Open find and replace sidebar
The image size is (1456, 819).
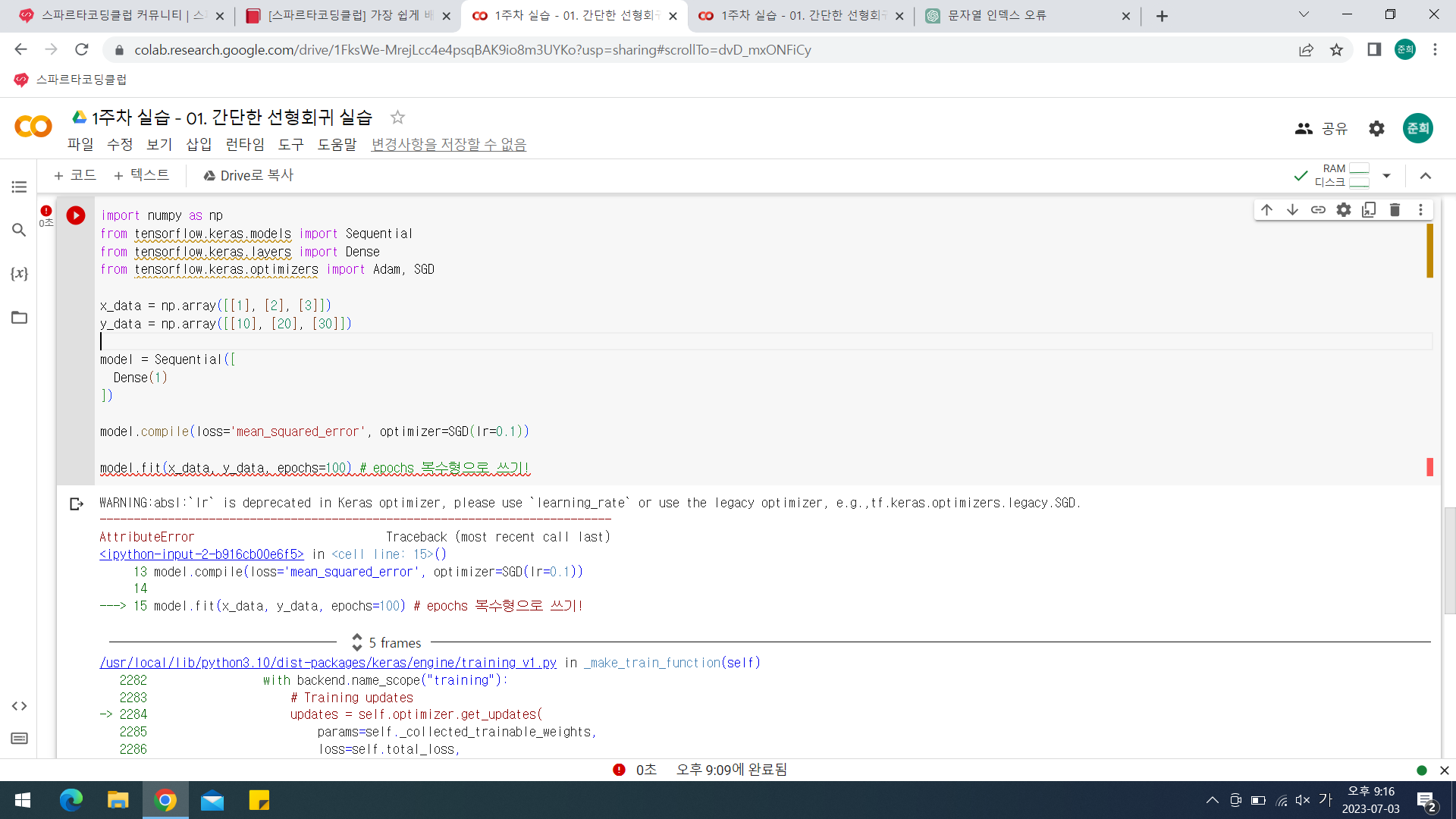click(19, 230)
